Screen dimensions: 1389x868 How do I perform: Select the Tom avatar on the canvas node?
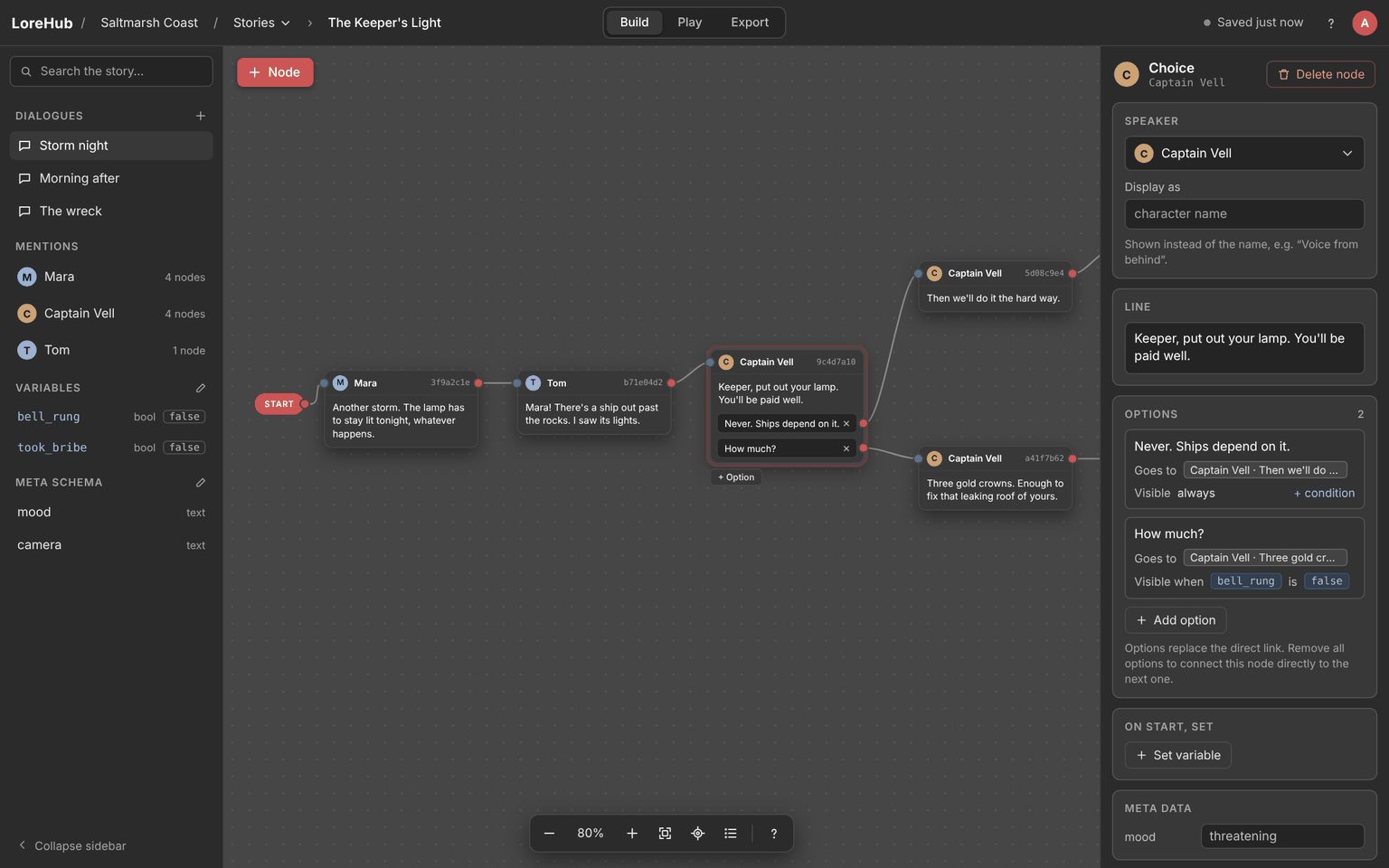pyautogui.click(x=534, y=383)
